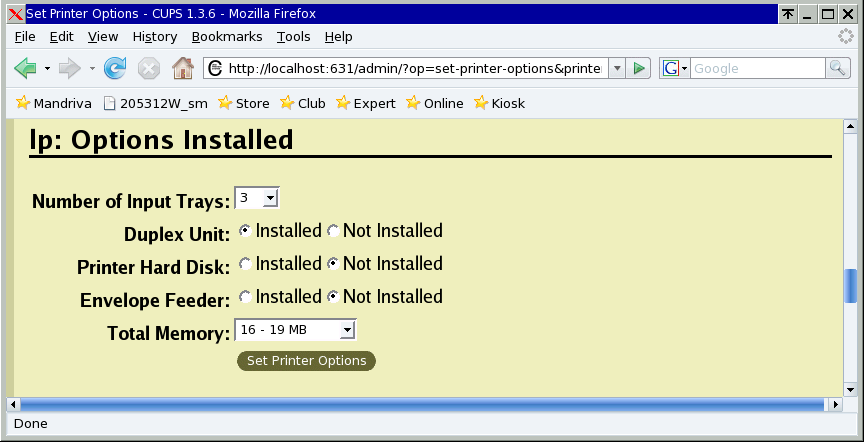The height and width of the screenshot is (442, 864).
Task: Open the History menu
Action: [x=155, y=37]
